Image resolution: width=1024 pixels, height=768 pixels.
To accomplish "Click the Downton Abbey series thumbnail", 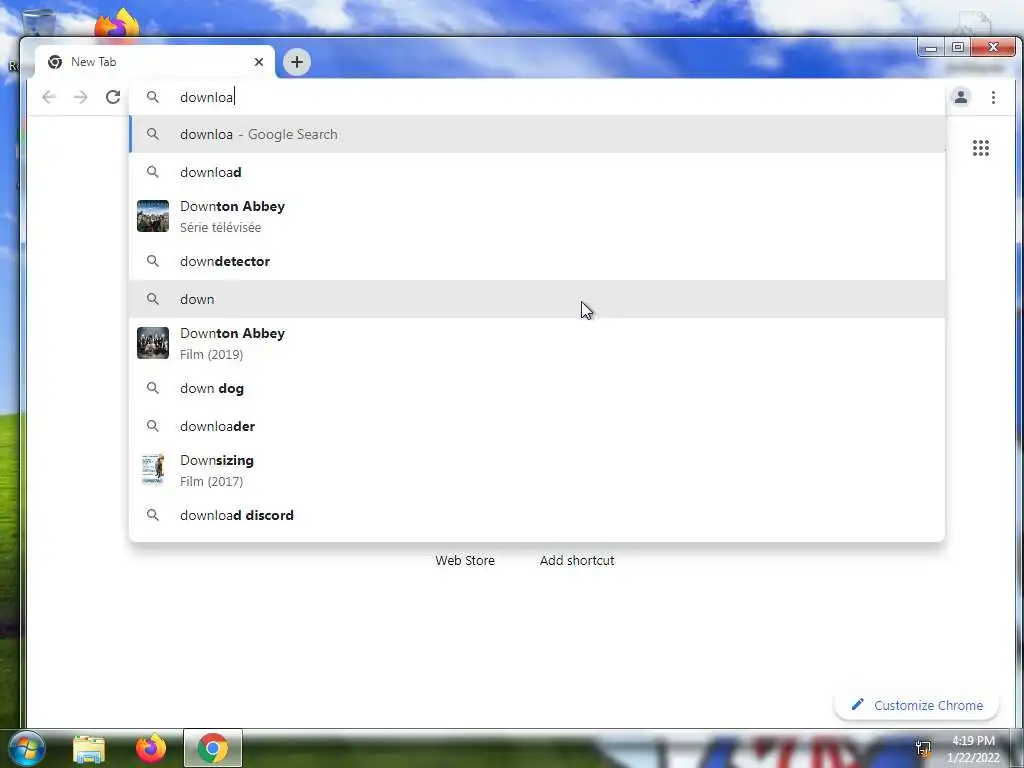I will (153, 216).
